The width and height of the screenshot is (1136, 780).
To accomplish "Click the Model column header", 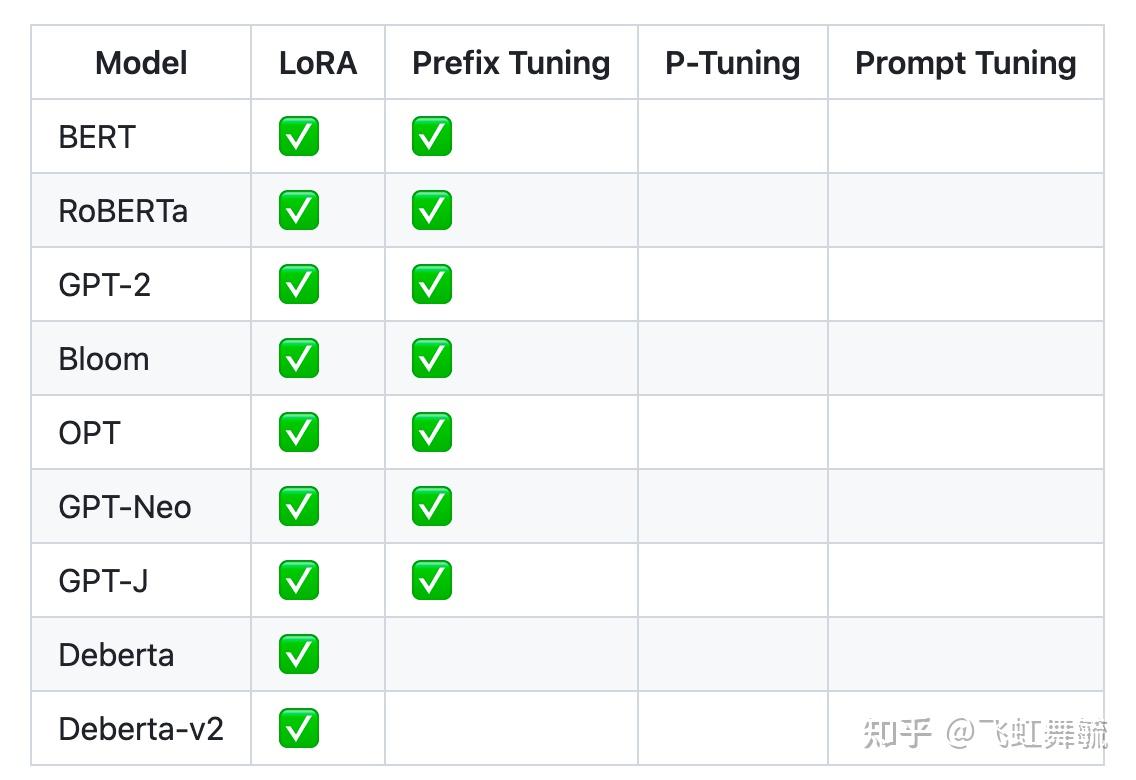I will (141, 63).
